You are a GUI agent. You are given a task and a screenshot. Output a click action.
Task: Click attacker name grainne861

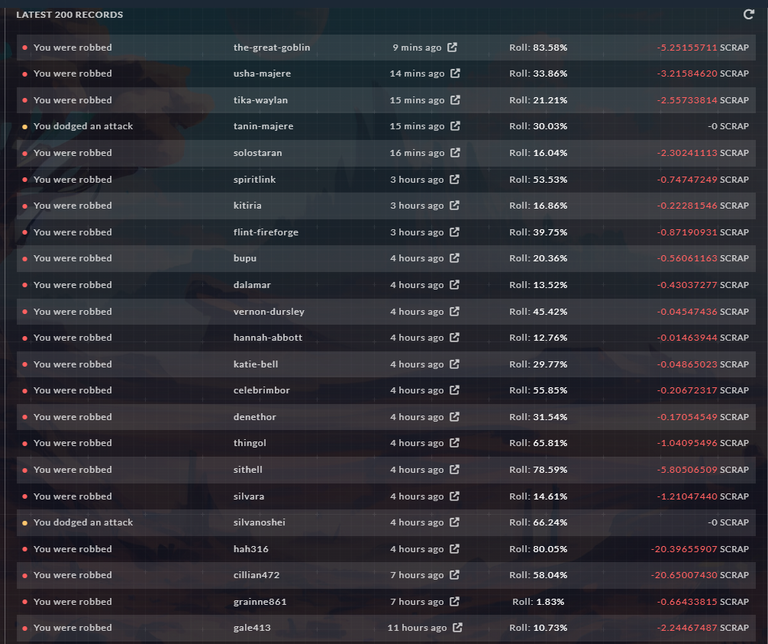point(260,601)
